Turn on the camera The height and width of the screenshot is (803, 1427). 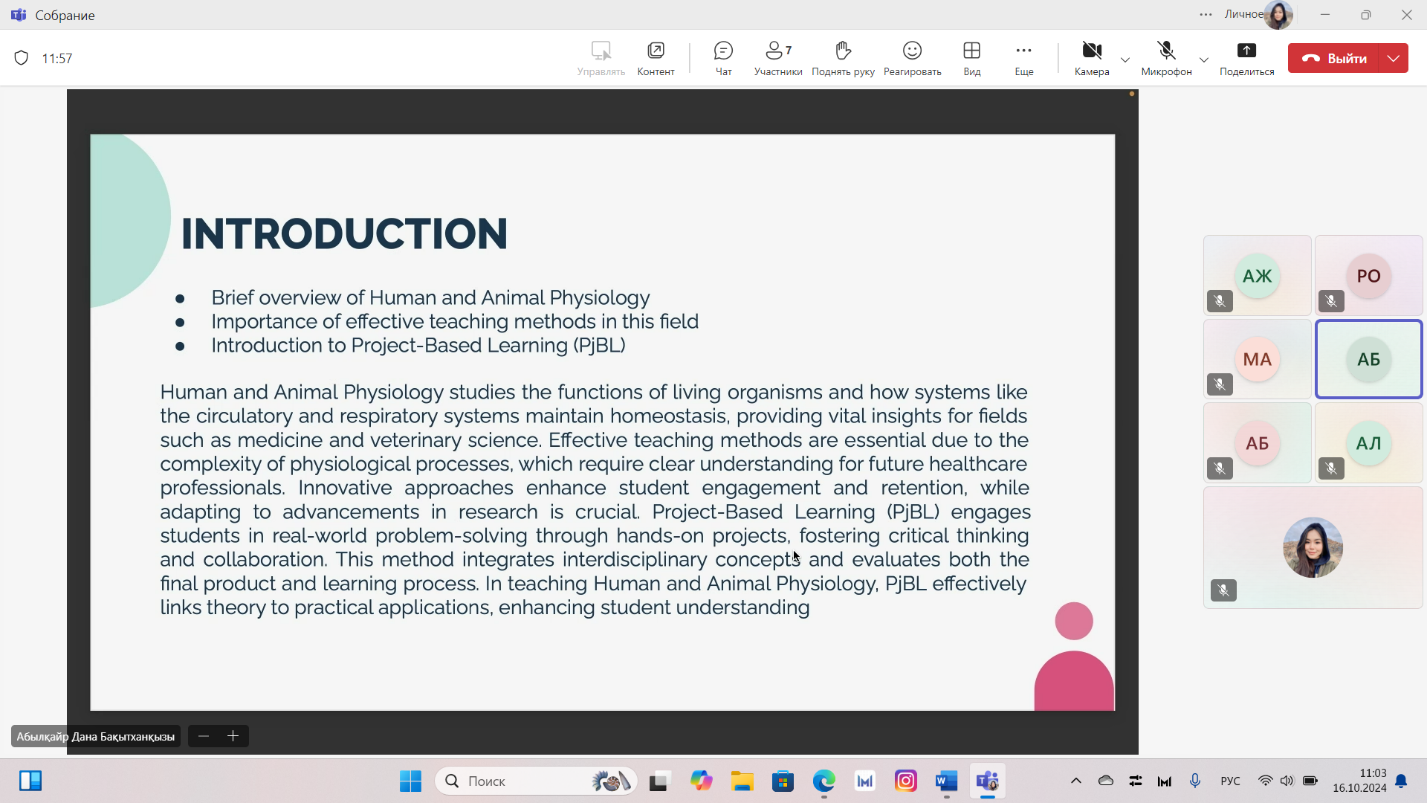[x=1092, y=58]
